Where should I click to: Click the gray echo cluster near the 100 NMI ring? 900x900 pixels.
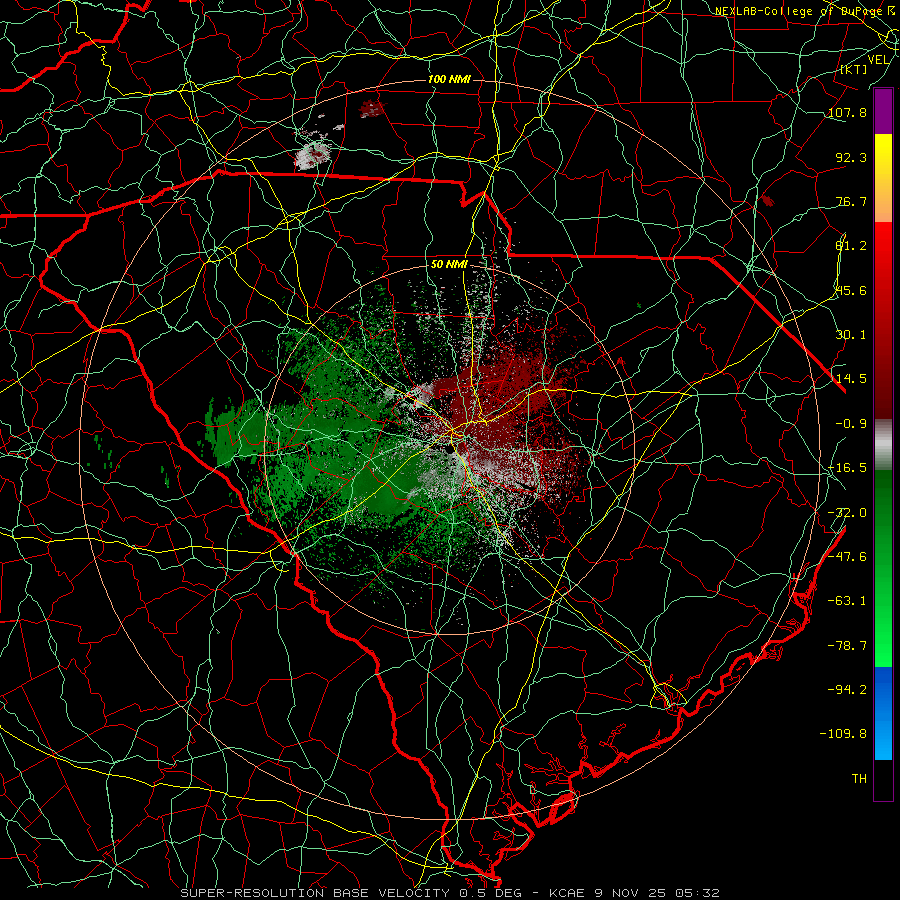pyautogui.click(x=313, y=154)
